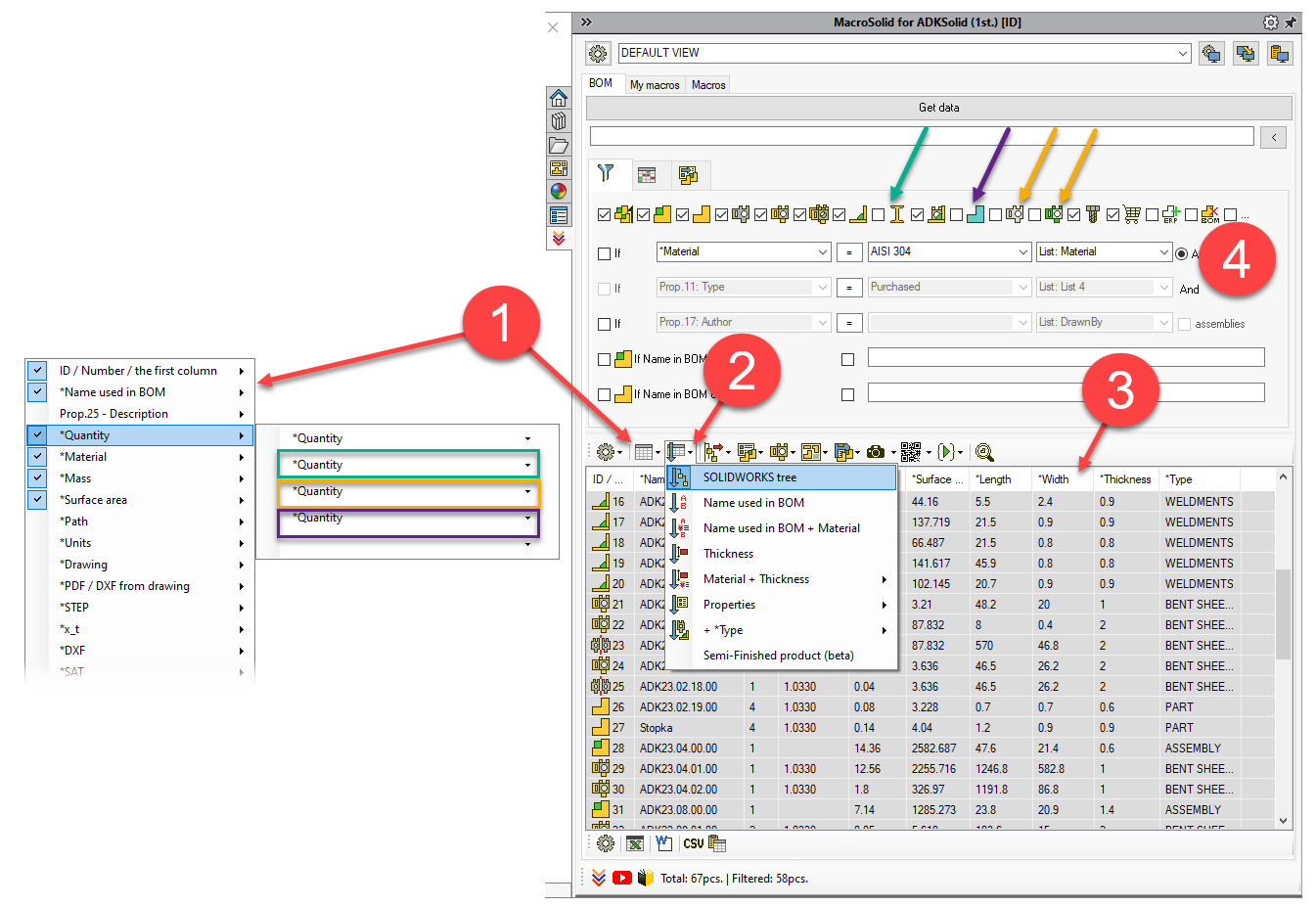Screen dimensions: 1316x907
Task: Click the search input field under Get data
Action: (x=921, y=136)
